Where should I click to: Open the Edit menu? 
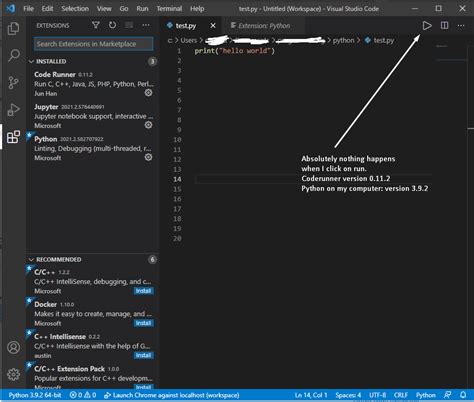click(47, 9)
